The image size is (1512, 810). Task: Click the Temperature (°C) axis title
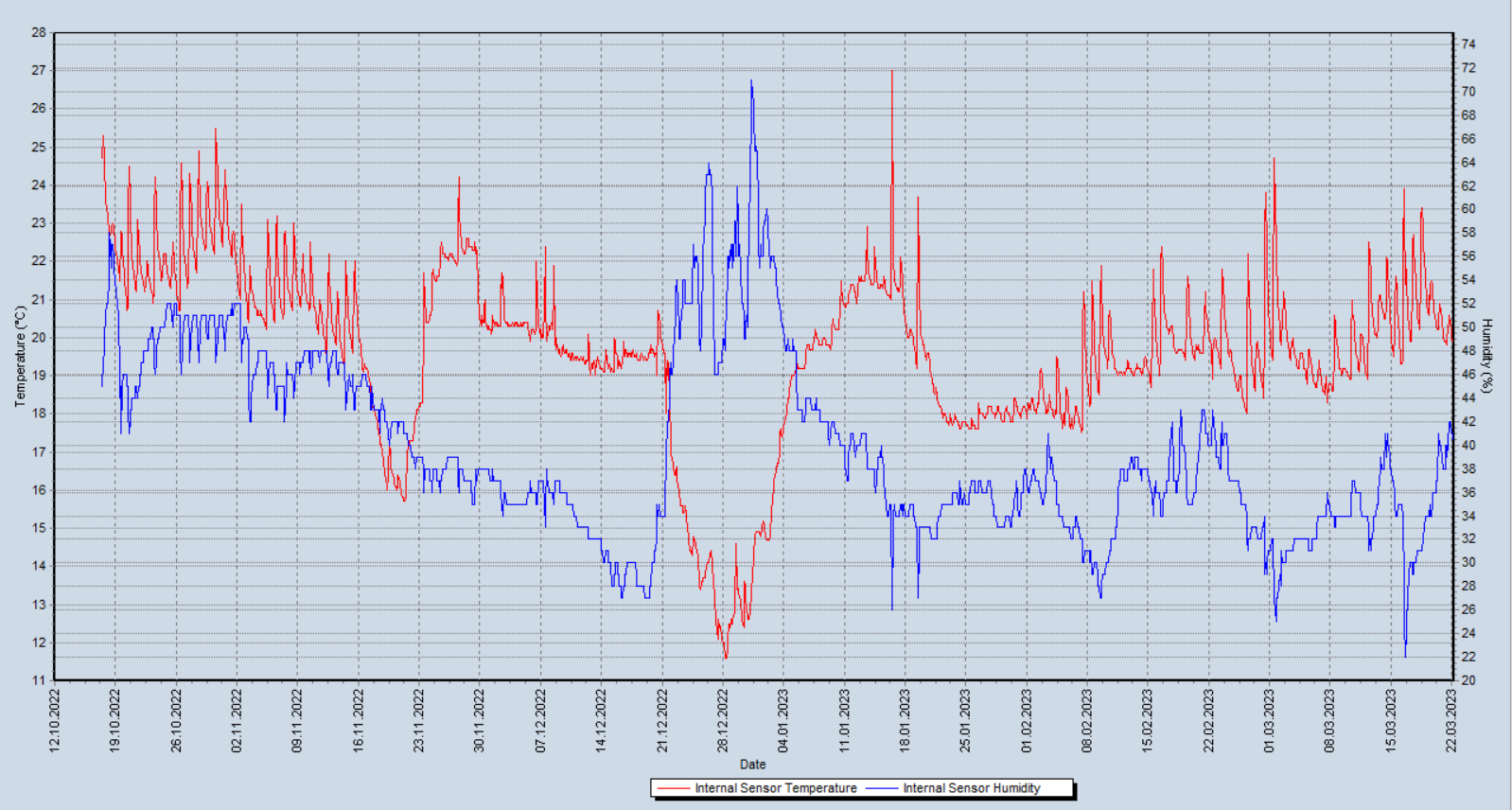(20, 356)
